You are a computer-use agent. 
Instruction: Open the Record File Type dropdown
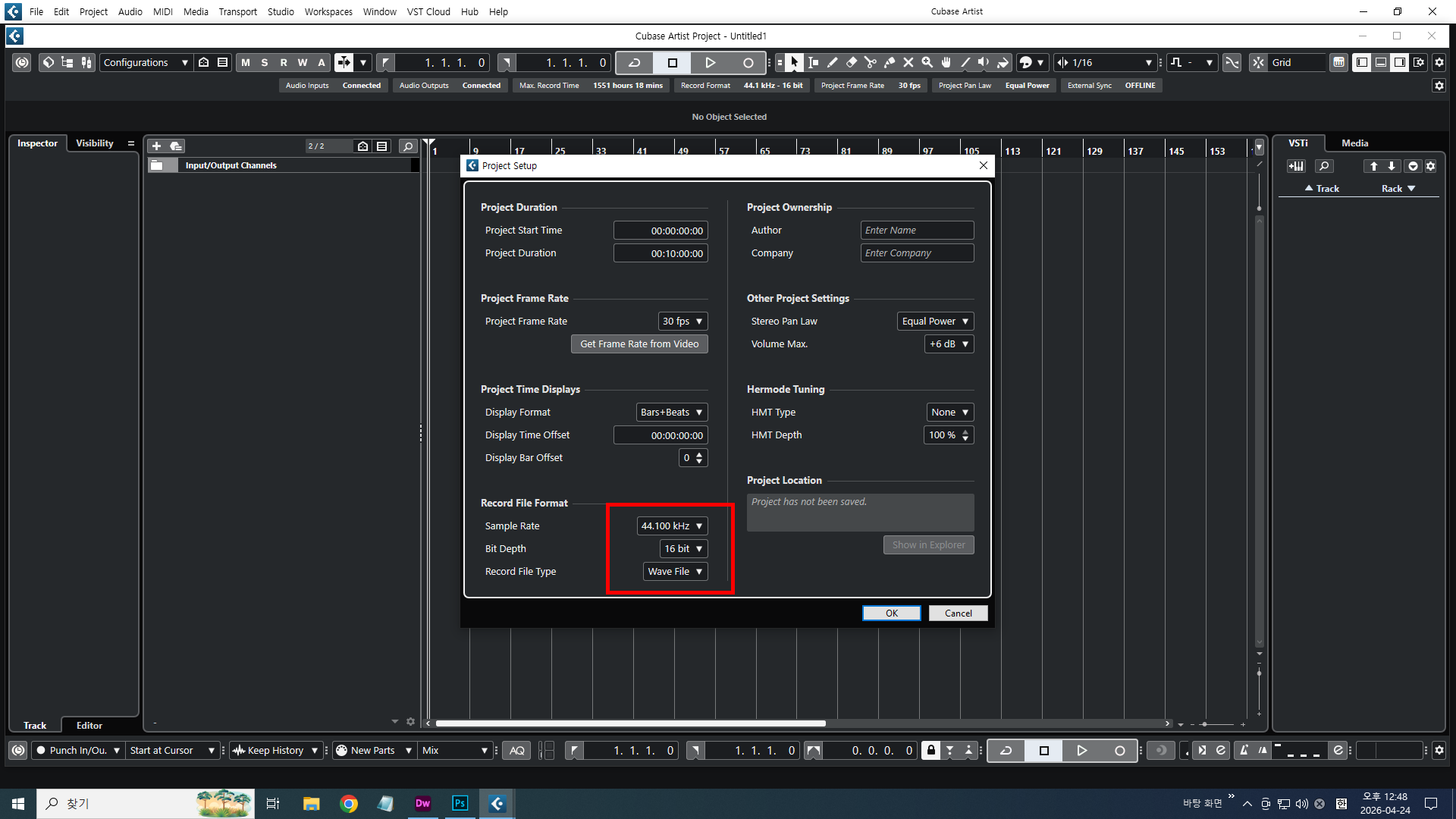pos(676,571)
